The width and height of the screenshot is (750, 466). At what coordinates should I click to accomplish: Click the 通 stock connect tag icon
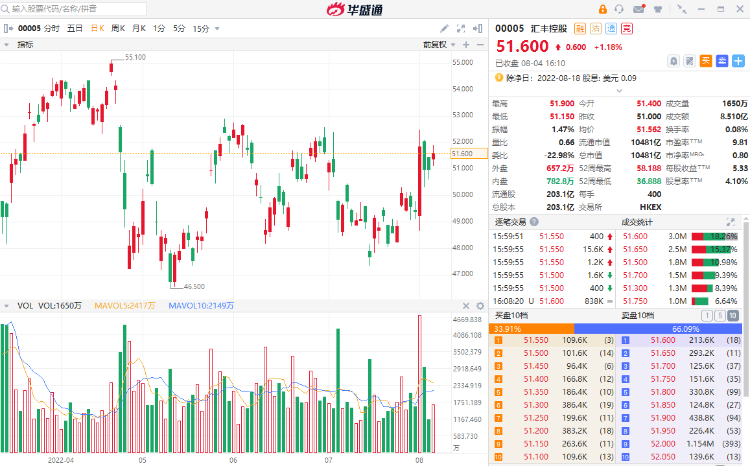pyautogui.click(x=611, y=29)
